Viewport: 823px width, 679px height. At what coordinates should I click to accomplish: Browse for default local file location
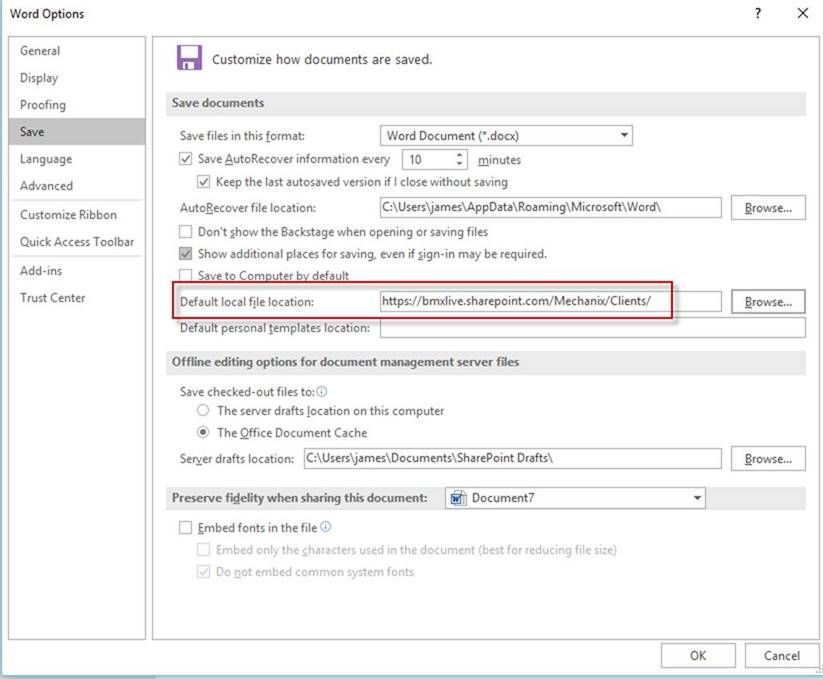coord(768,302)
